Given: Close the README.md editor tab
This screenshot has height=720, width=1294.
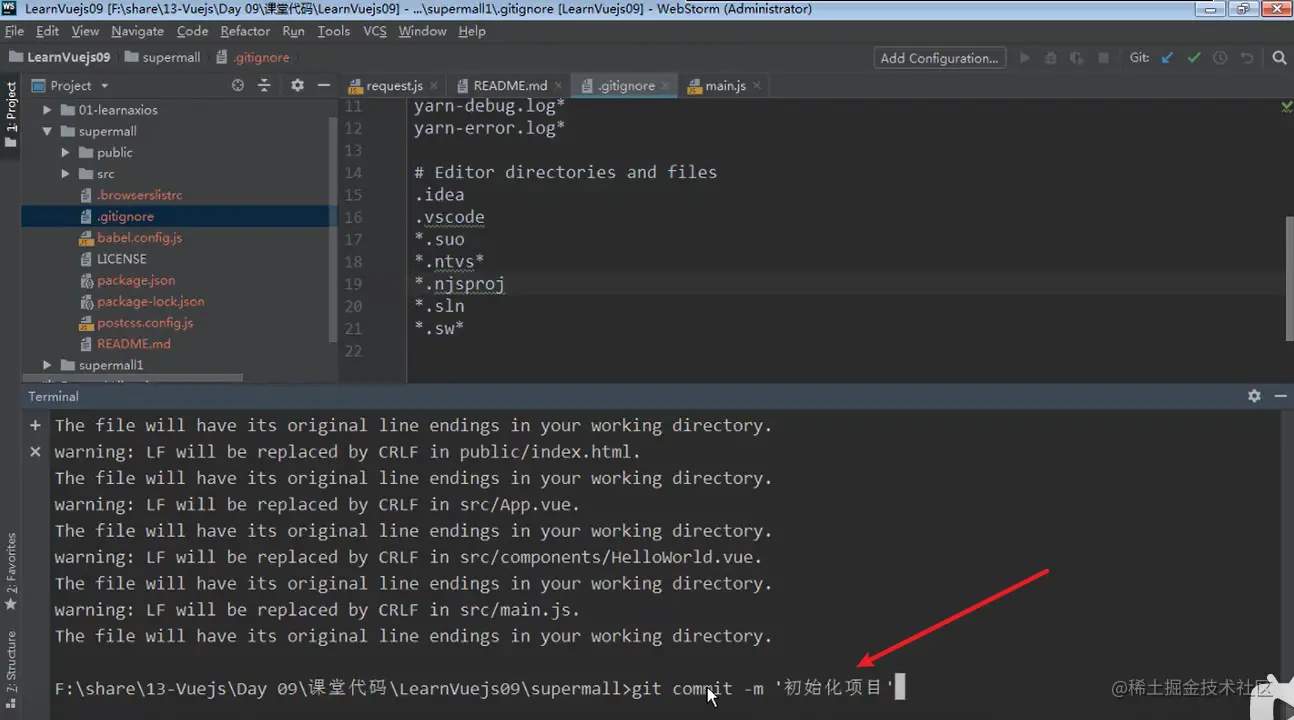Looking at the screenshot, I should [557, 86].
